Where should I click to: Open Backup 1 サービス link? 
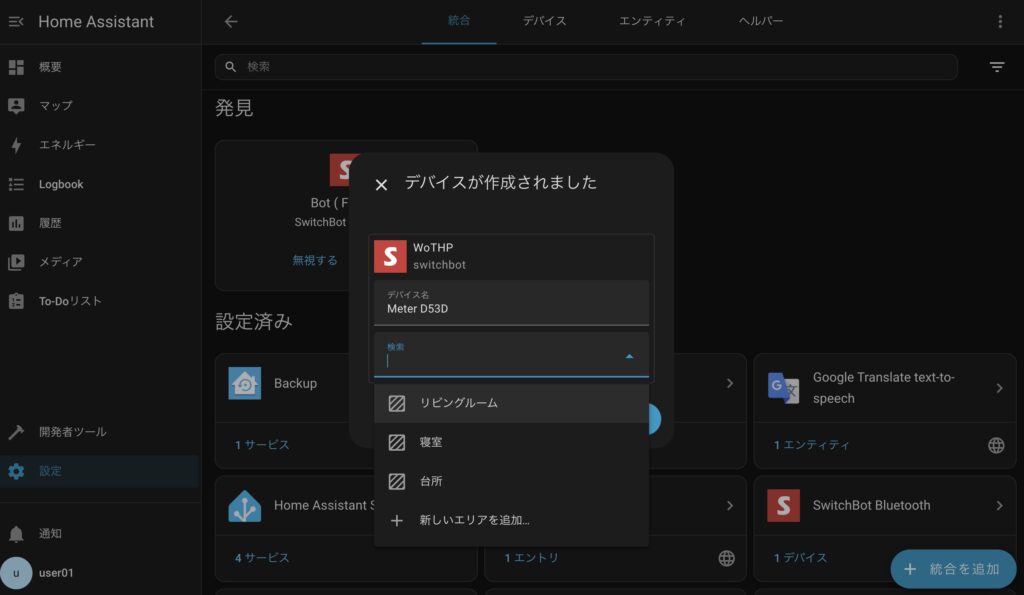pos(262,445)
